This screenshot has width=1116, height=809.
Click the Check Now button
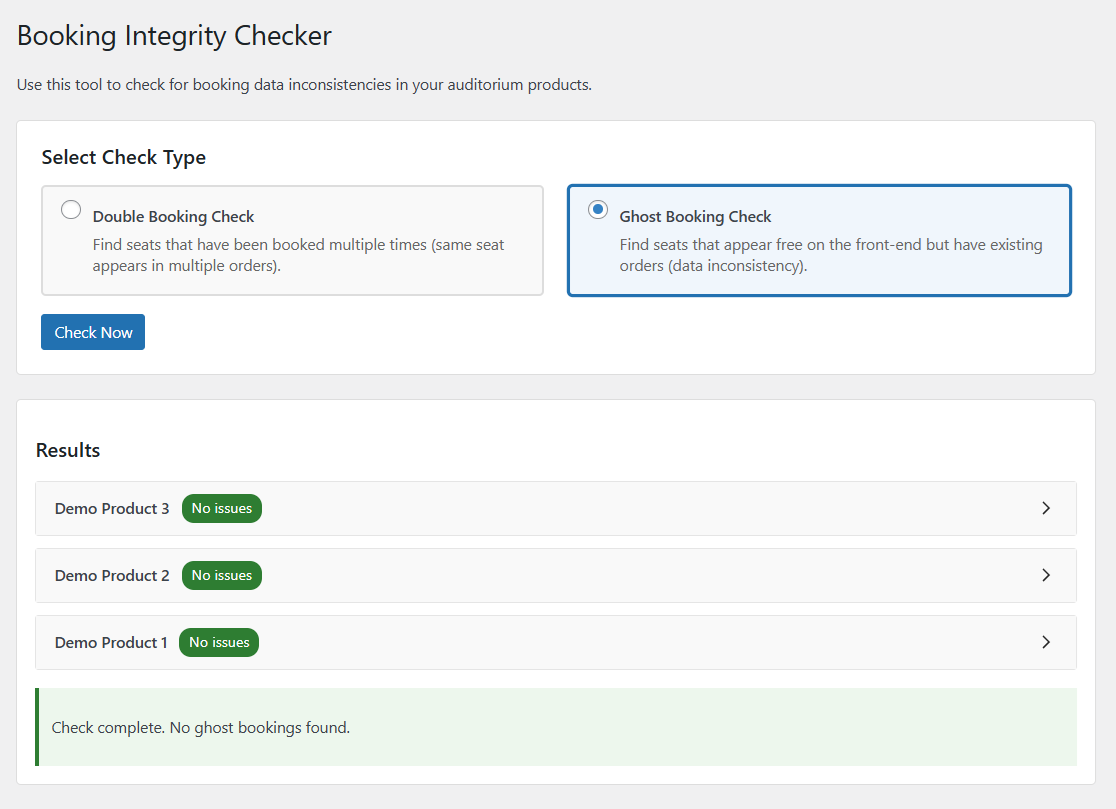[93, 333]
